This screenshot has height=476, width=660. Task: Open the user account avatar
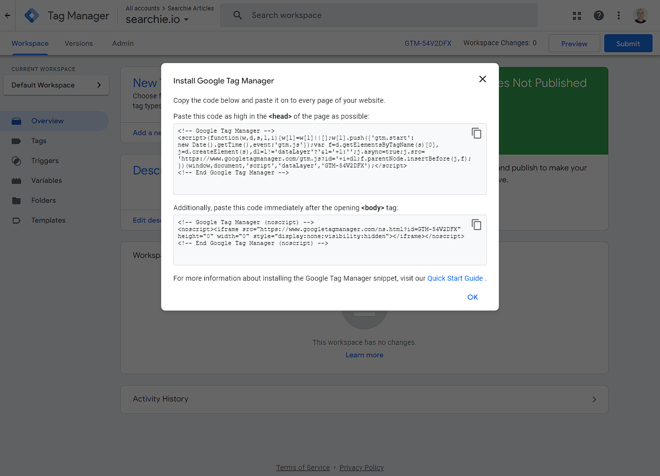(640, 16)
